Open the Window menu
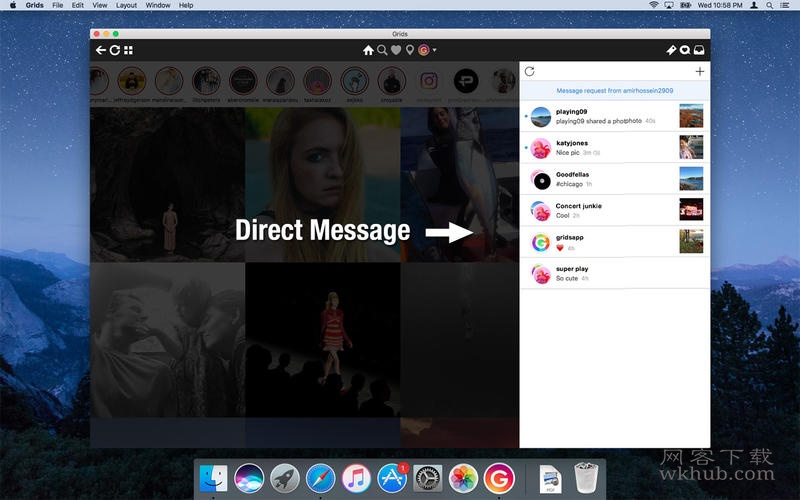800x500 pixels. click(158, 5)
